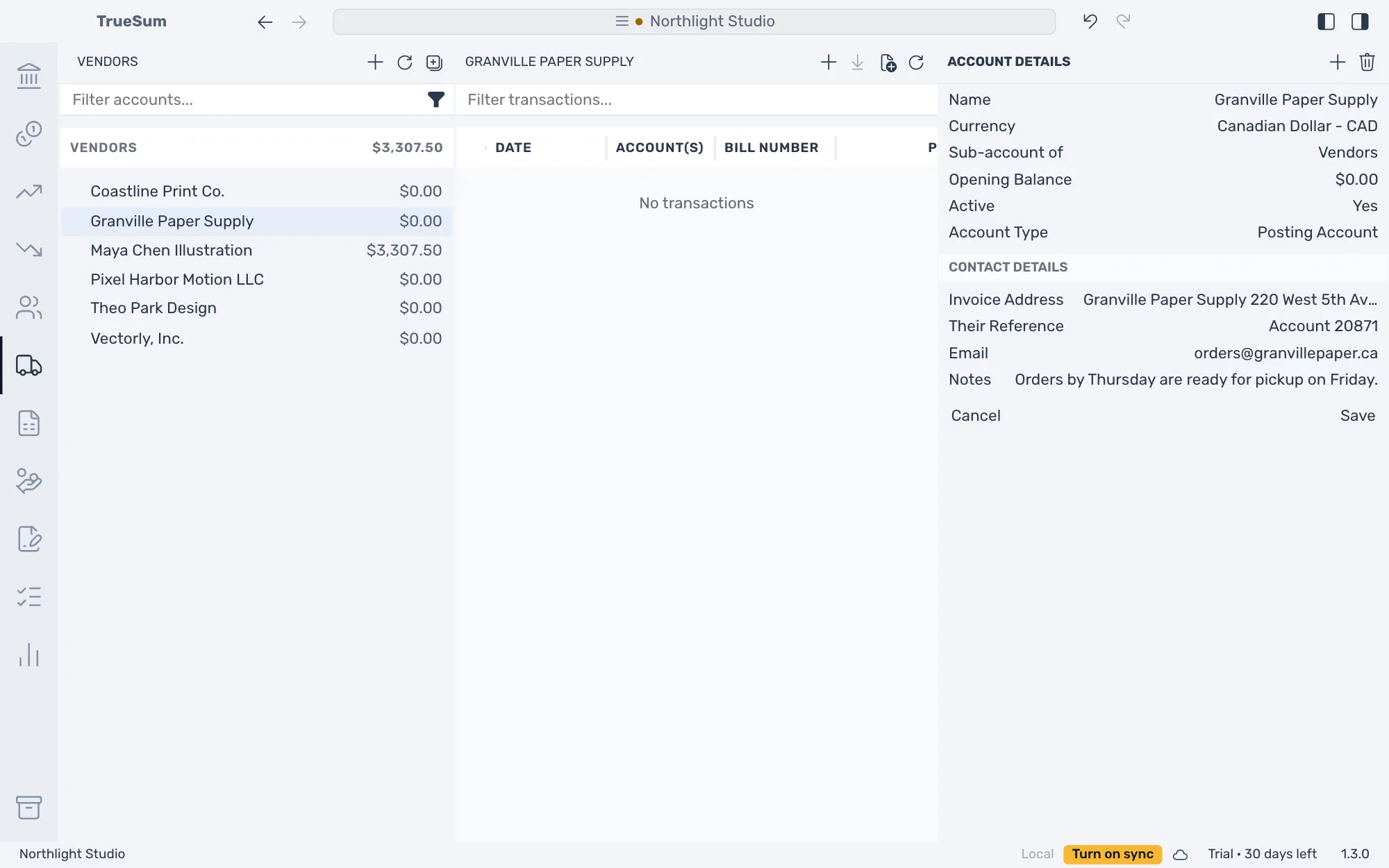Go forward with the right arrow
Screen dimensions: 1389x868
pyautogui.click(x=299, y=22)
